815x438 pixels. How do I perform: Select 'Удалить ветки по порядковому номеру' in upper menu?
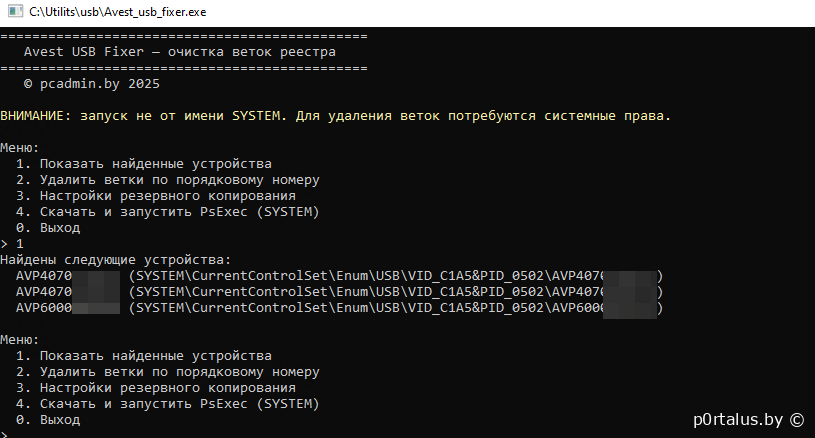168,180
